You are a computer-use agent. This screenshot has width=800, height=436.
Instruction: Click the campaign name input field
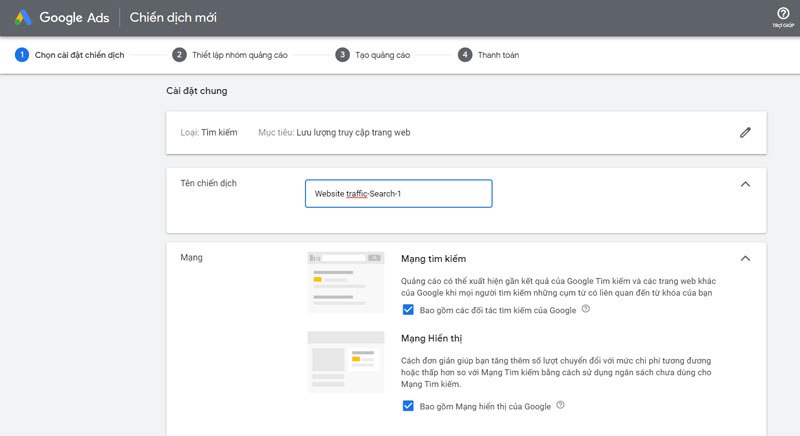click(398, 193)
